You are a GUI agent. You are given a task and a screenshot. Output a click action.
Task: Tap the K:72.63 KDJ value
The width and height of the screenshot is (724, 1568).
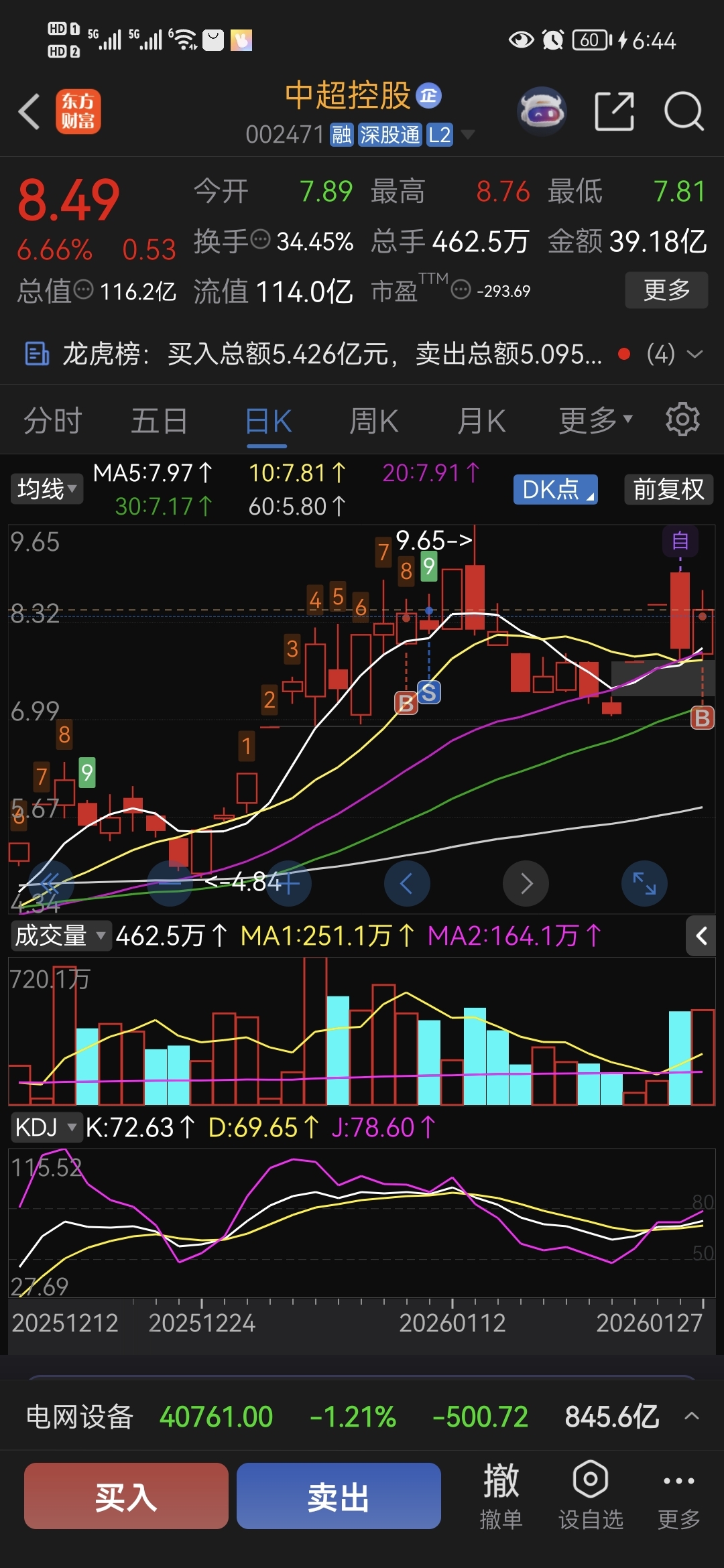(140, 1128)
